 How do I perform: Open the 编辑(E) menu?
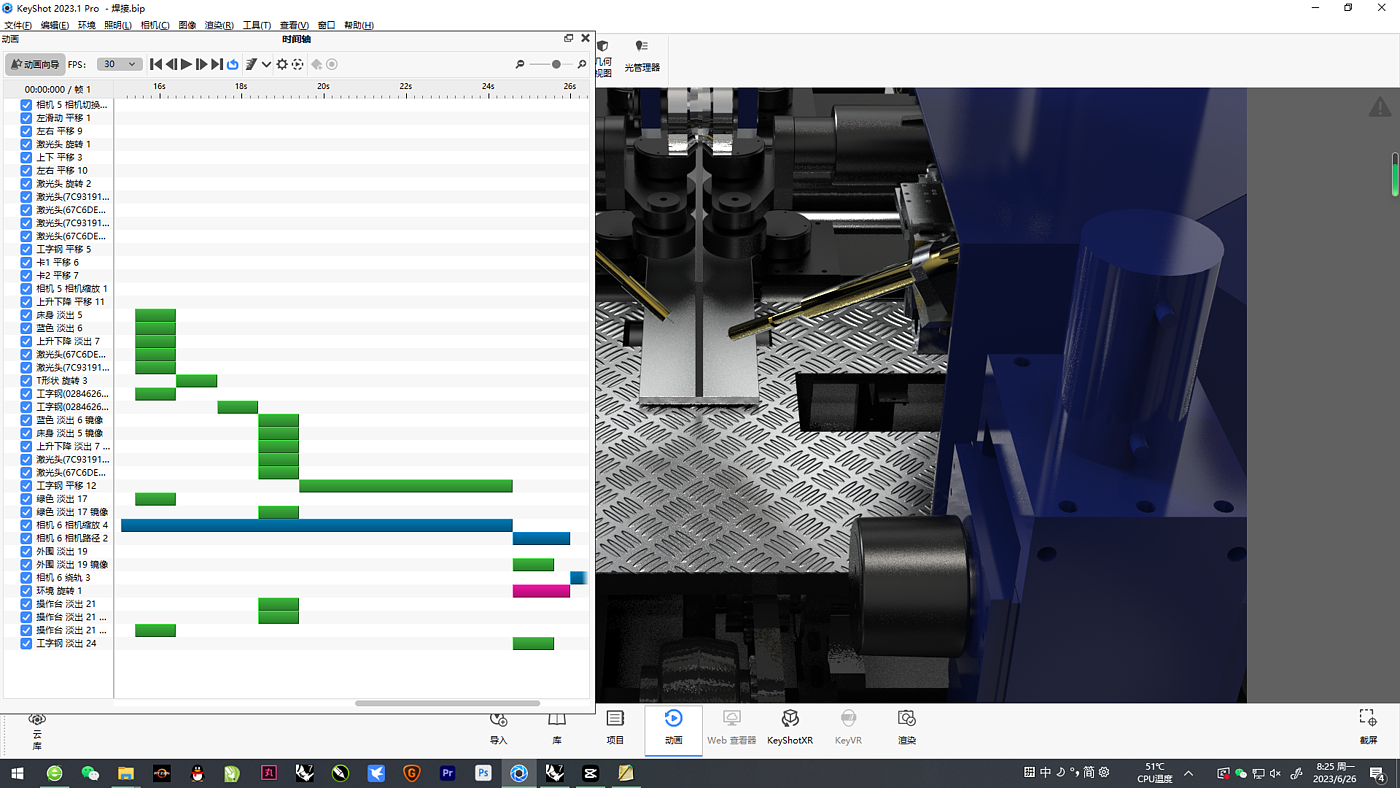[x=55, y=25]
